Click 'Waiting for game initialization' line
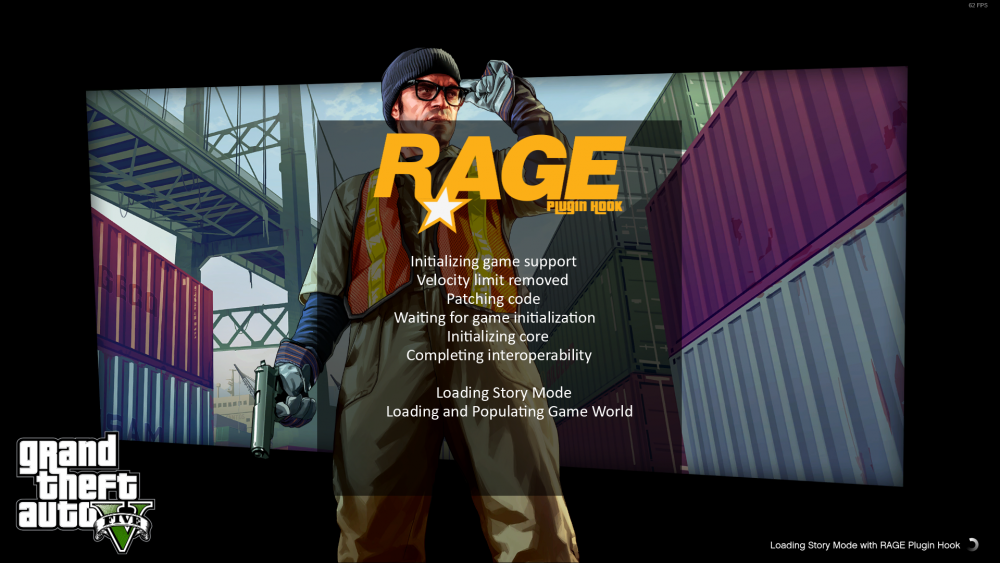The height and width of the screenshot is (563, 1000). coord(494,318)
